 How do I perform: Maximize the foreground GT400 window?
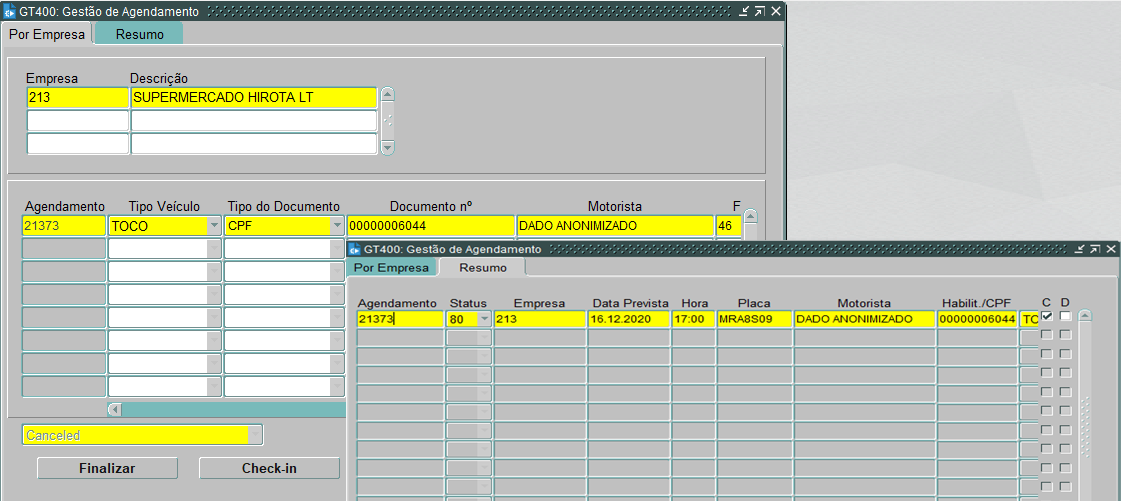pos(1095,249)
